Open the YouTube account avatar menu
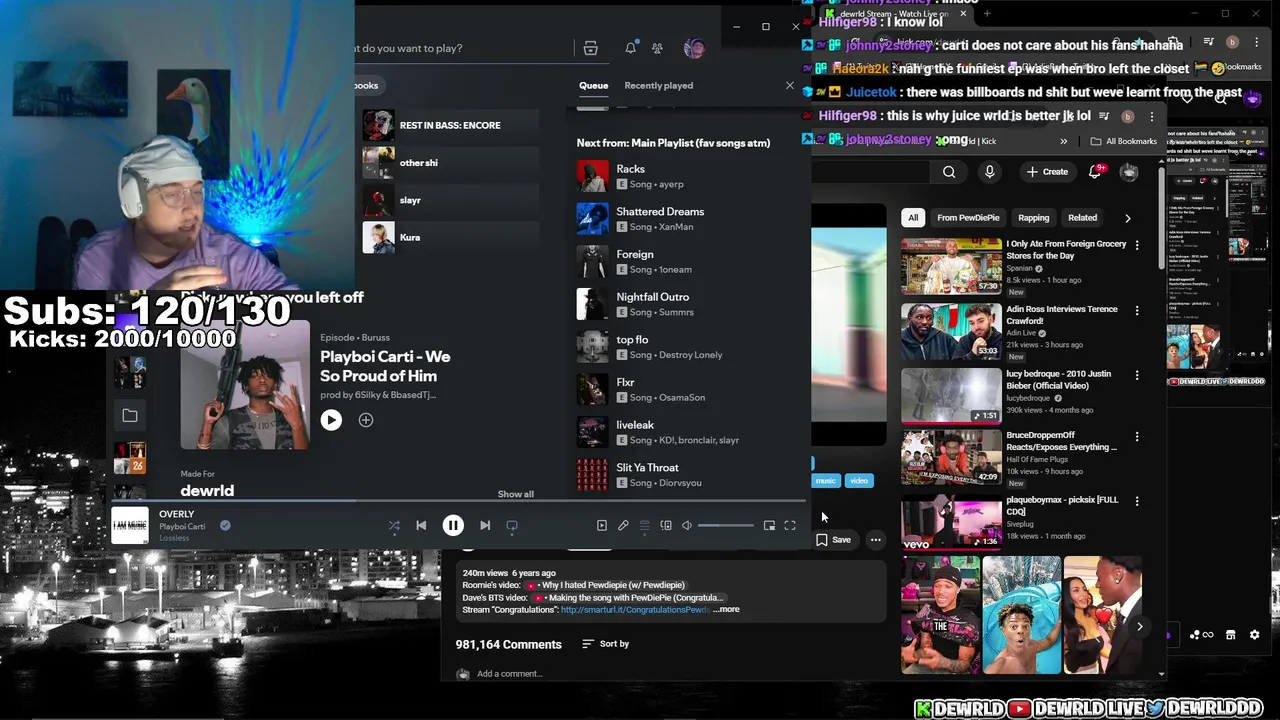 [x=1129, y=172]
